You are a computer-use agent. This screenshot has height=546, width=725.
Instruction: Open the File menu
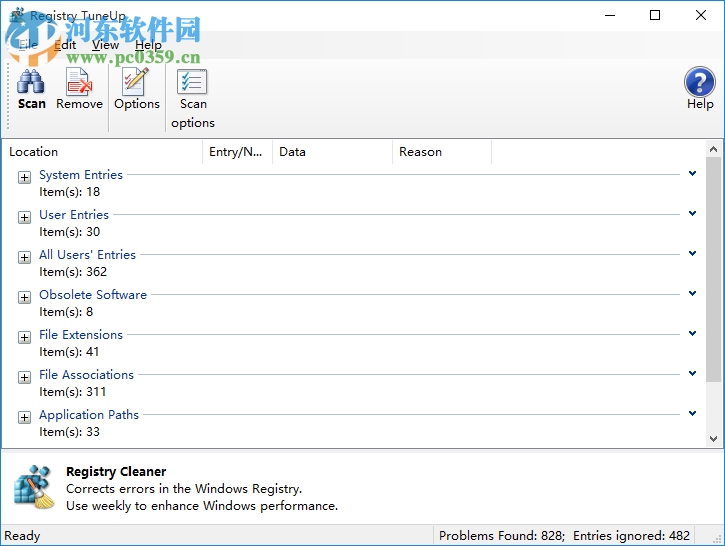point(28,45)
